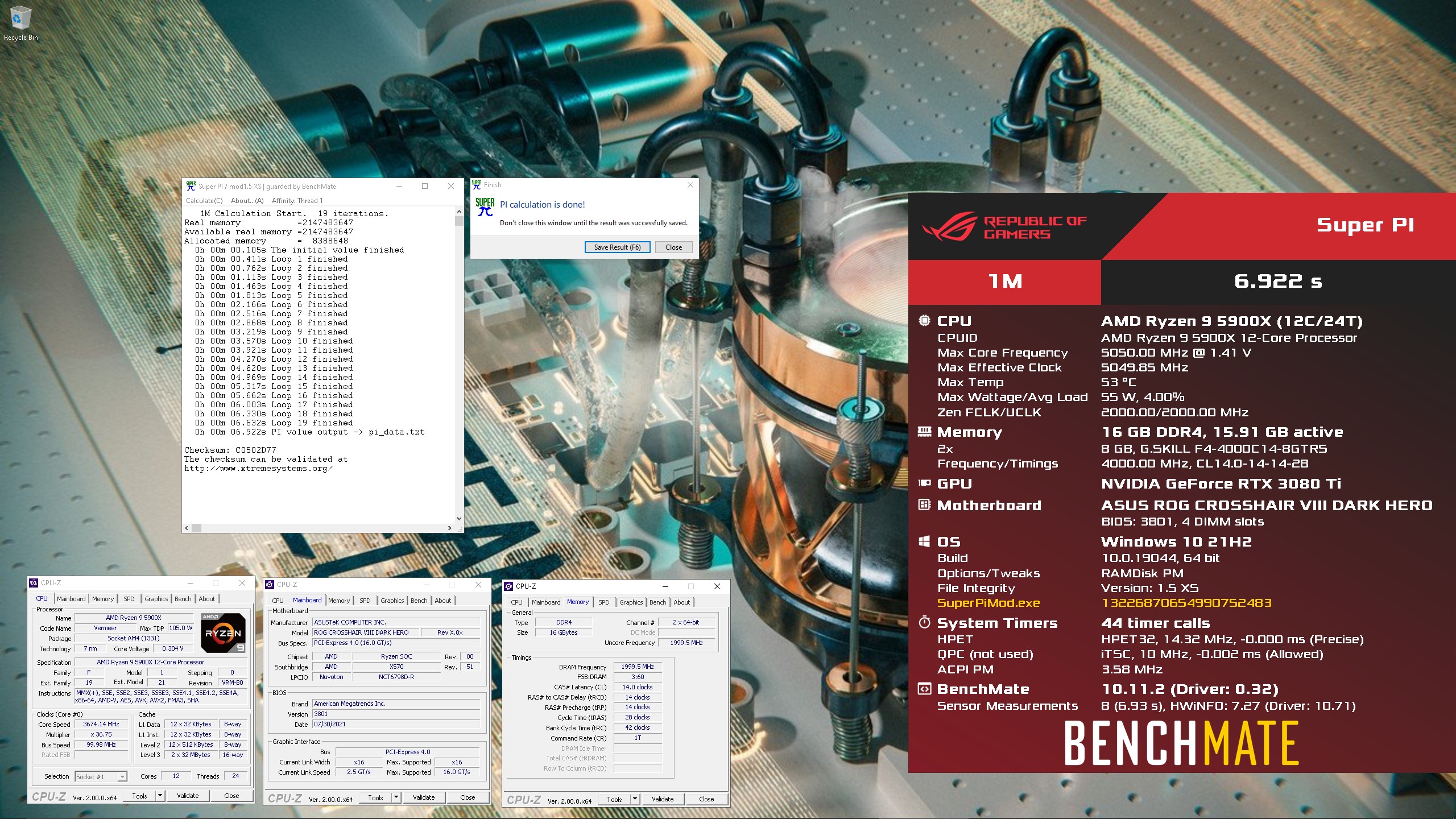
Task: Click the Core Voltage value 0.304 V
Action: pos(173,648)
